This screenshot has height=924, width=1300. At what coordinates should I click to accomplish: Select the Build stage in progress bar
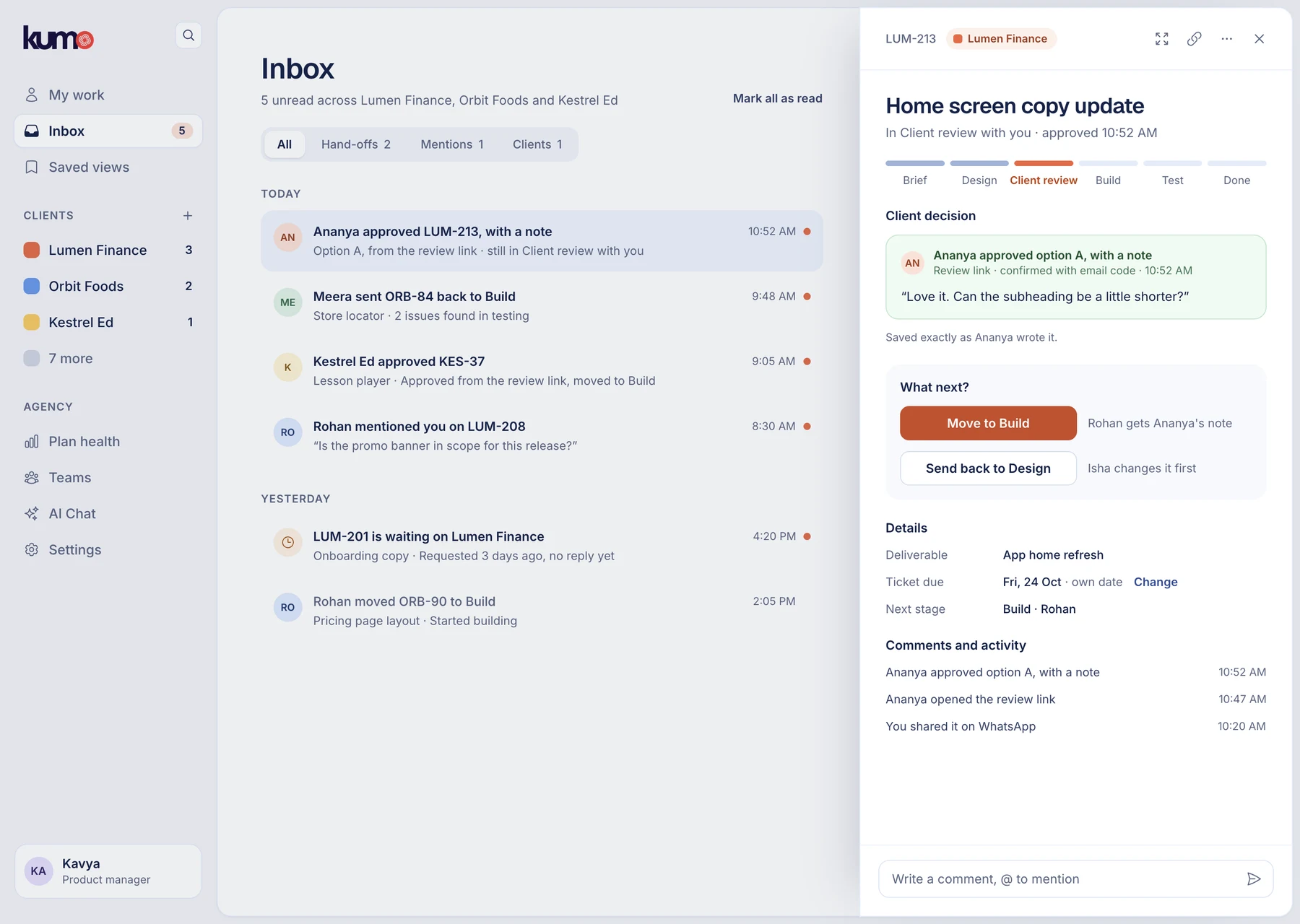1108,173
